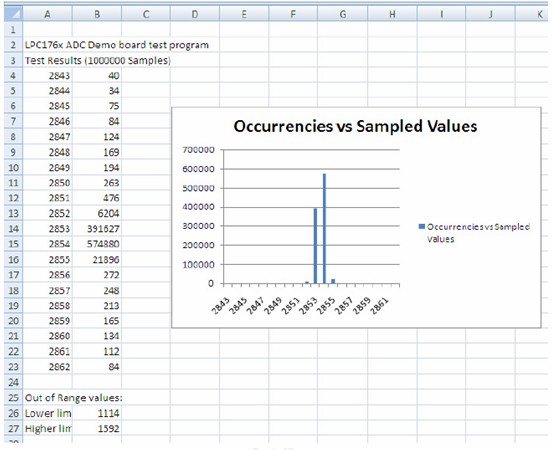Select the chart legend entry text
Viewport: 553px width, 450px height.
pos(478,233)
